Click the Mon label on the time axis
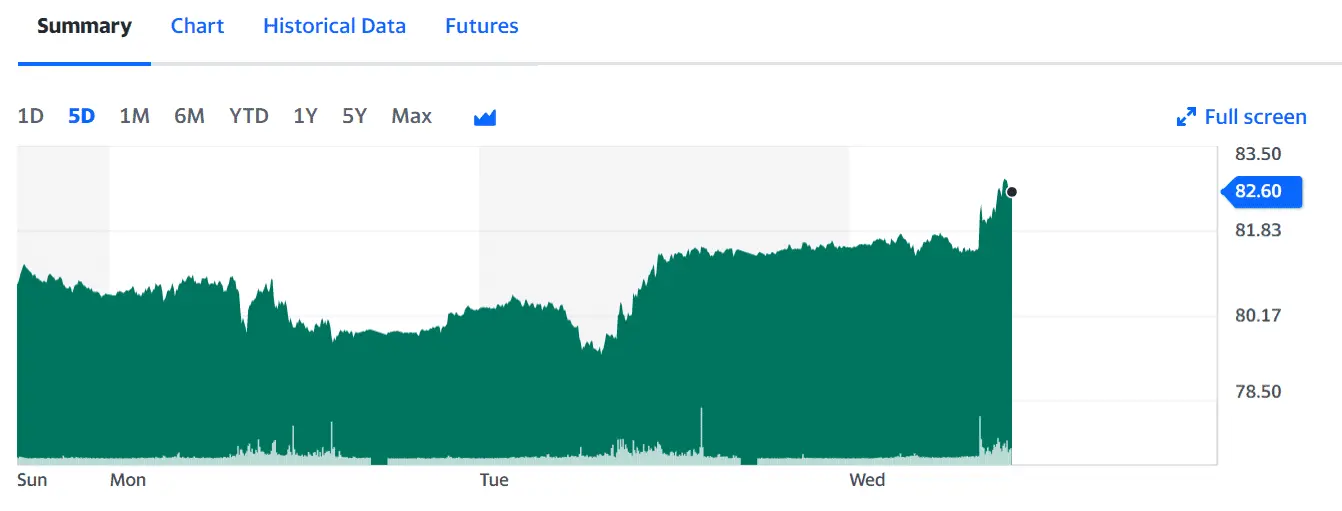 [128, 480]
